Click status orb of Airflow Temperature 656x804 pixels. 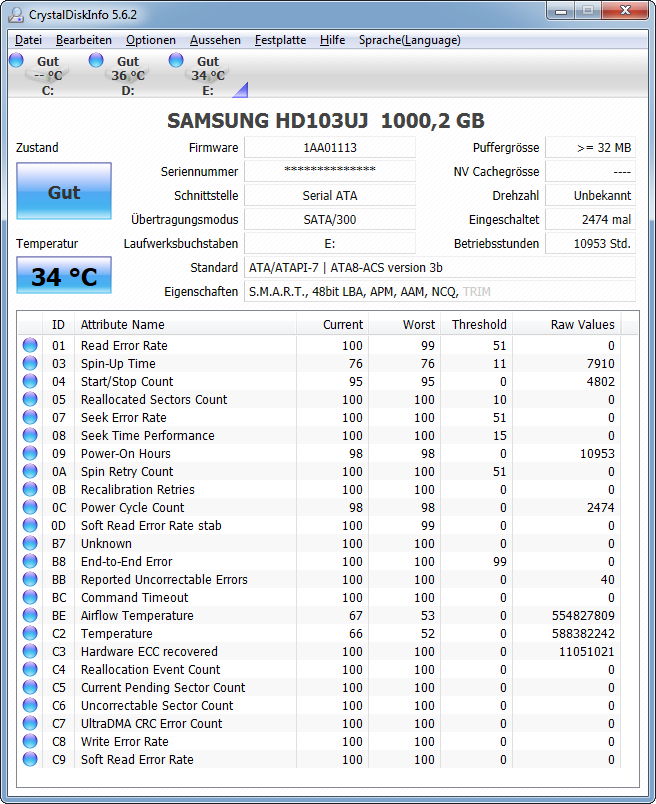(30, 615)
